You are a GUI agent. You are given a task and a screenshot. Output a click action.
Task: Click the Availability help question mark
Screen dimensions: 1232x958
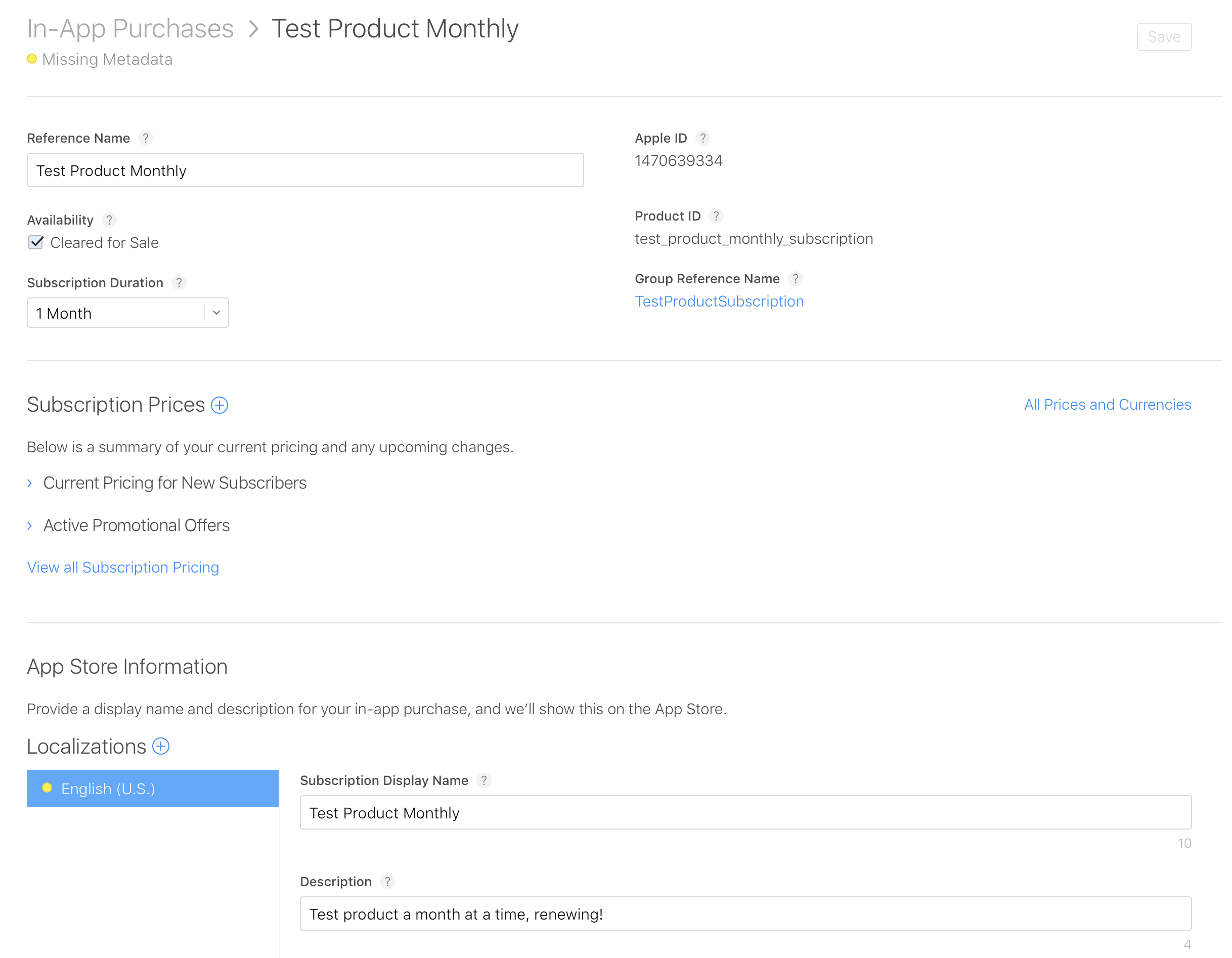pos(109,221)
